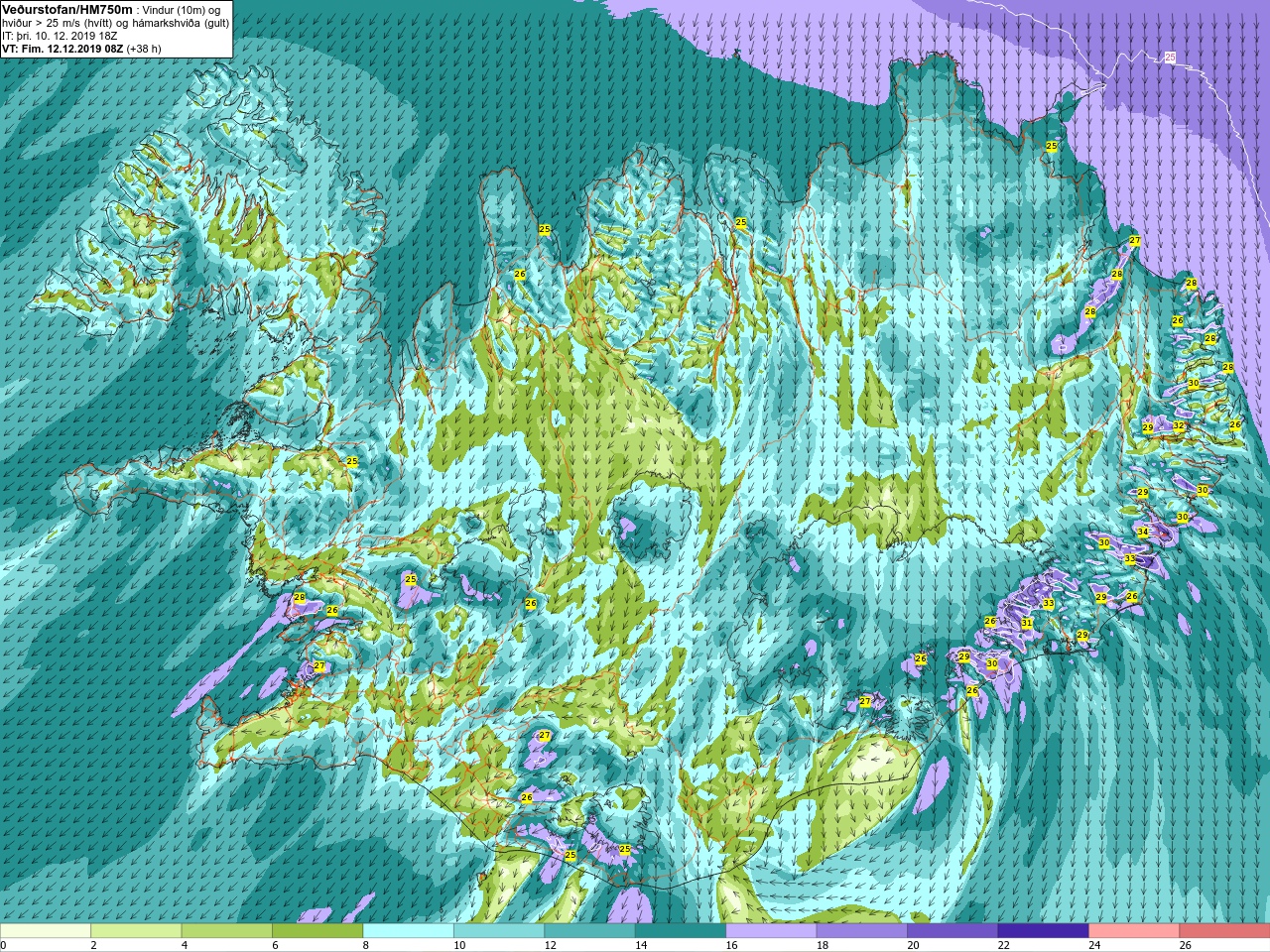Click the dark teal 14–16 legend swatch
The width and height of the screenshot is (1270, 952).
(x=681, y=931)
